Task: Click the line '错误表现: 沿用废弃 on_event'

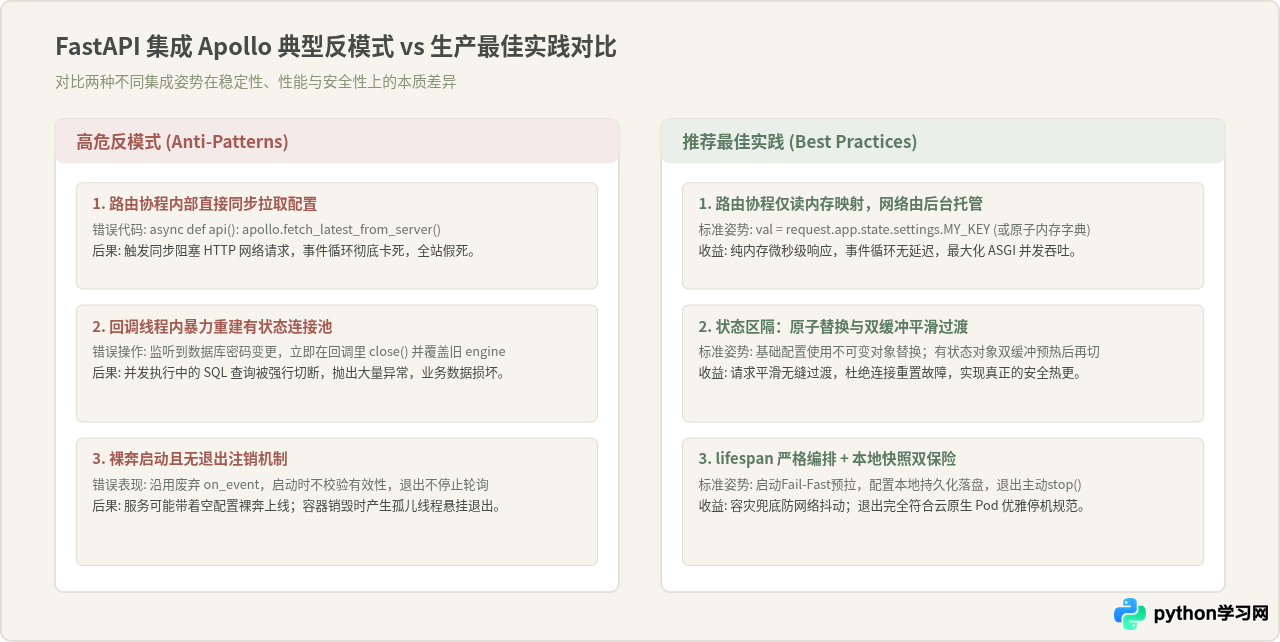Action: click(x=290, y=484)
